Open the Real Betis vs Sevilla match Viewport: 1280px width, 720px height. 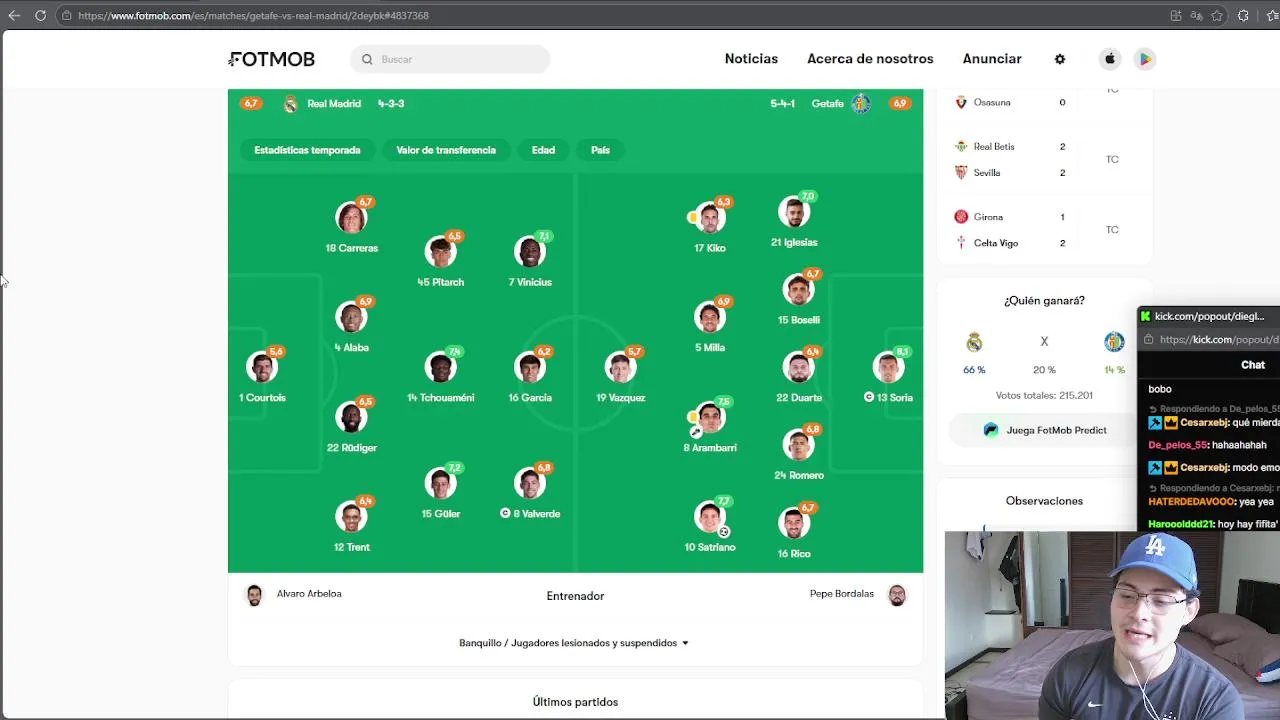[1044, 160]
